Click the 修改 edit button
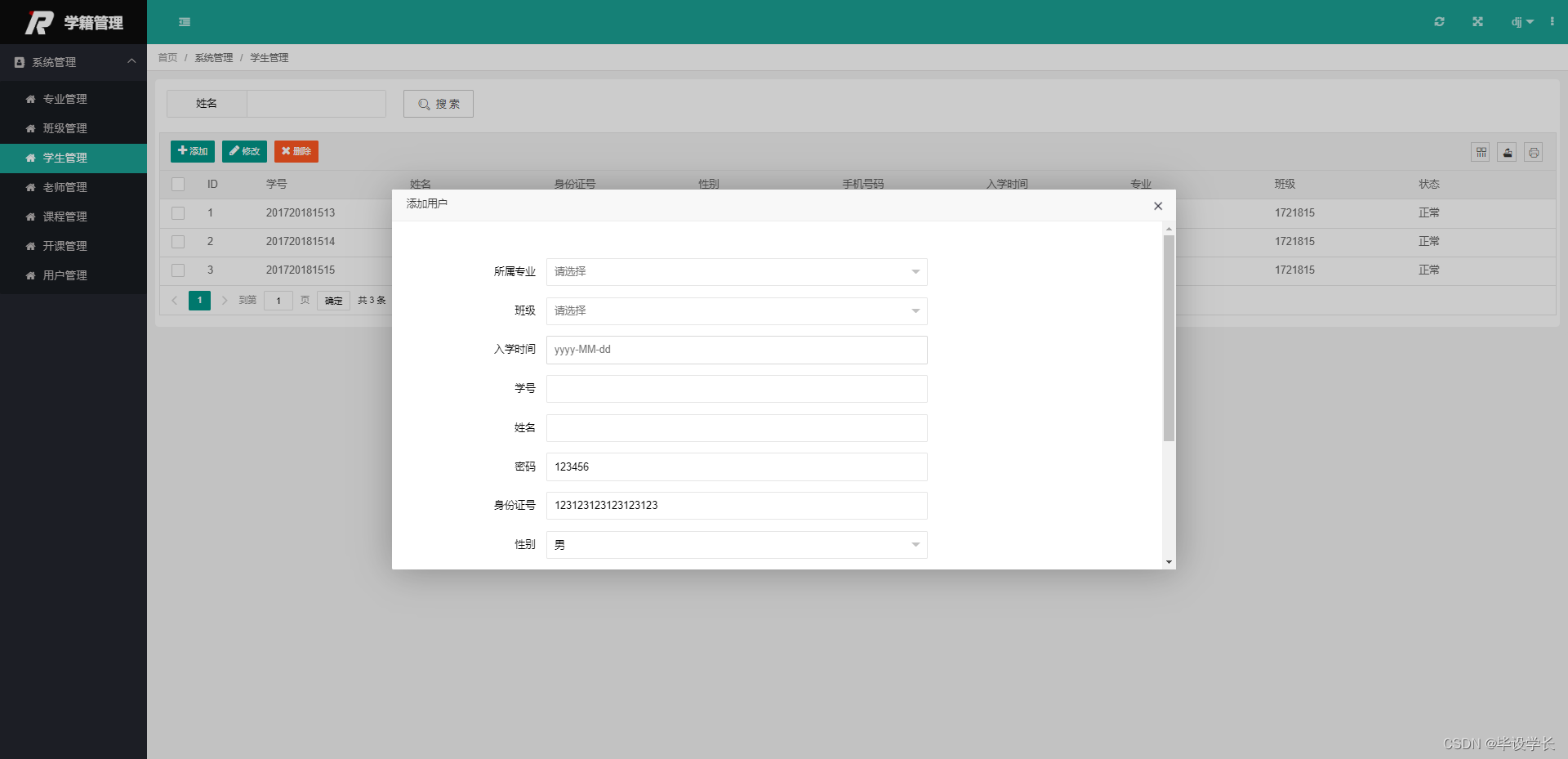Image resolution: width=1568 pixels, height=759 pixels. click(x=244, y=151)
